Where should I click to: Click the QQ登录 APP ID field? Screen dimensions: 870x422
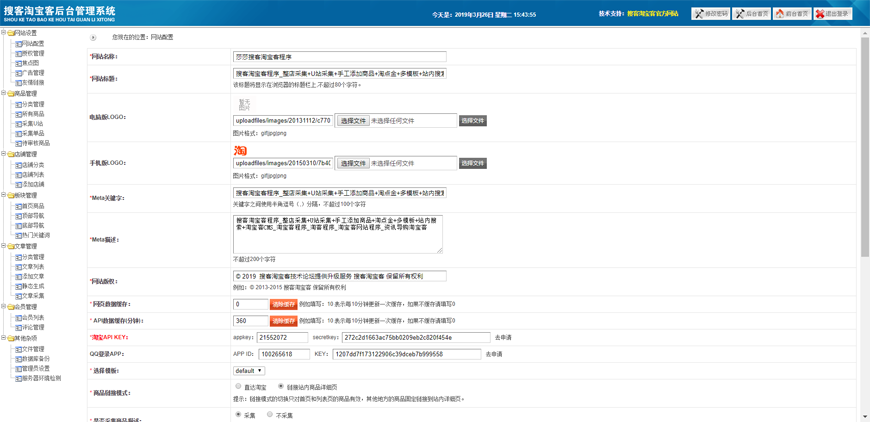285,354
